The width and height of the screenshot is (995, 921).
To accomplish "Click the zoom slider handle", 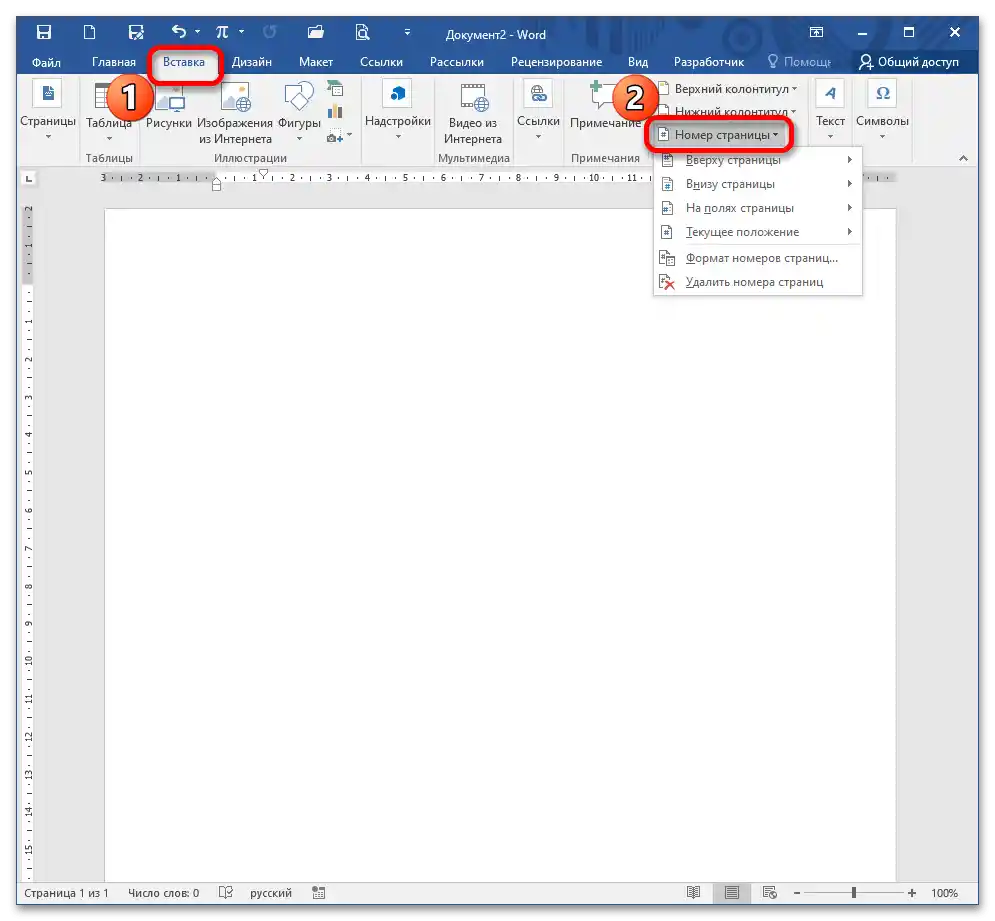I will (x=854, y=893).
